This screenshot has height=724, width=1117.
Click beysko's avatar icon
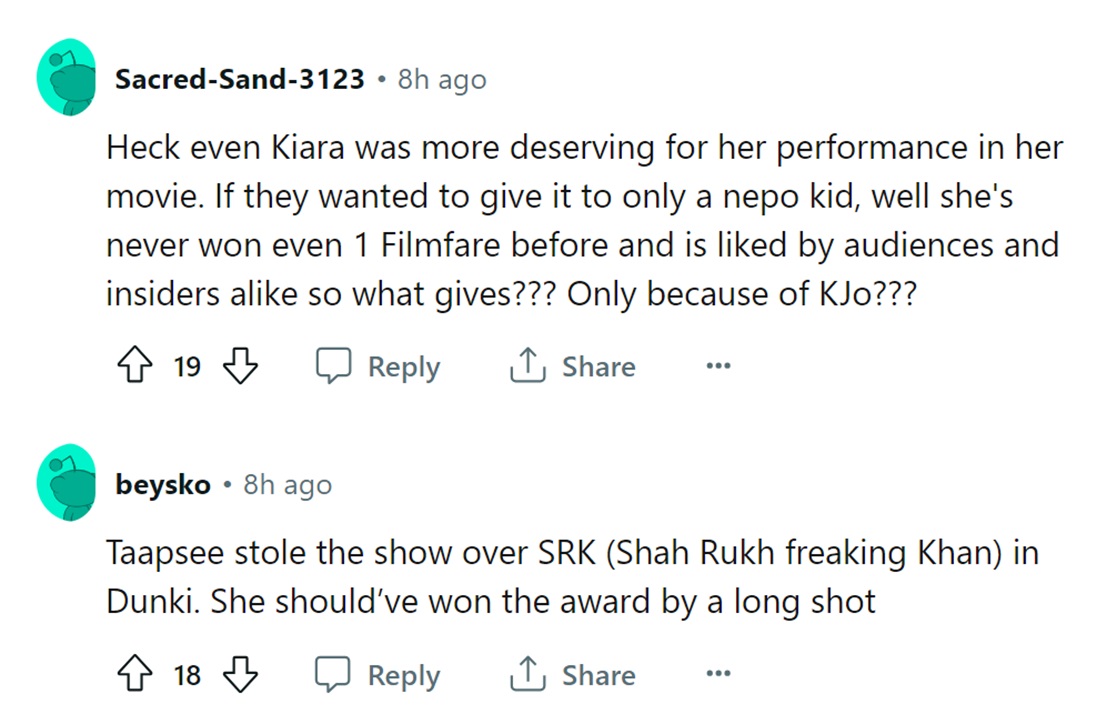(67, 484)
